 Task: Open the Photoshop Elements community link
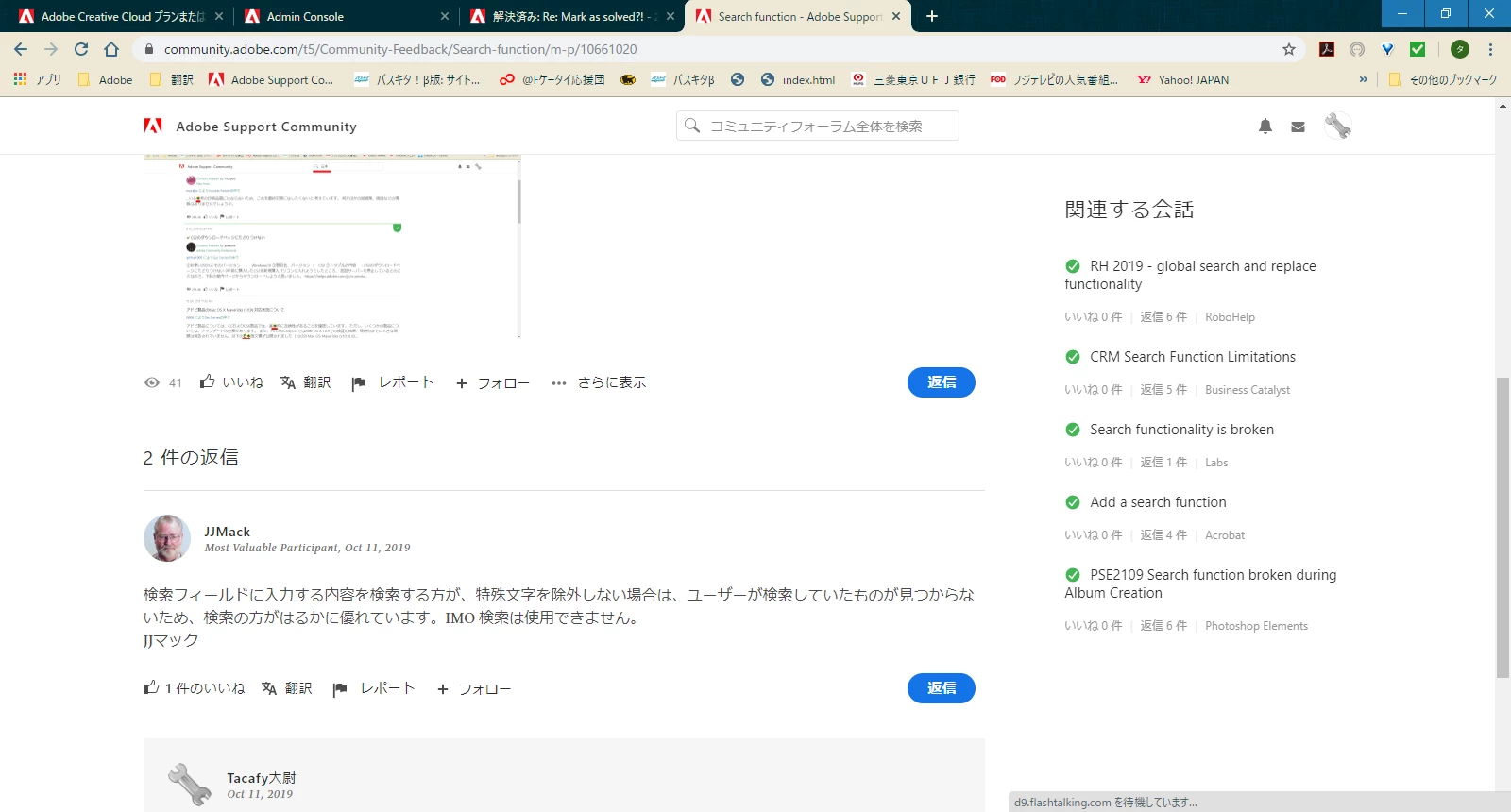point(1256,626)
